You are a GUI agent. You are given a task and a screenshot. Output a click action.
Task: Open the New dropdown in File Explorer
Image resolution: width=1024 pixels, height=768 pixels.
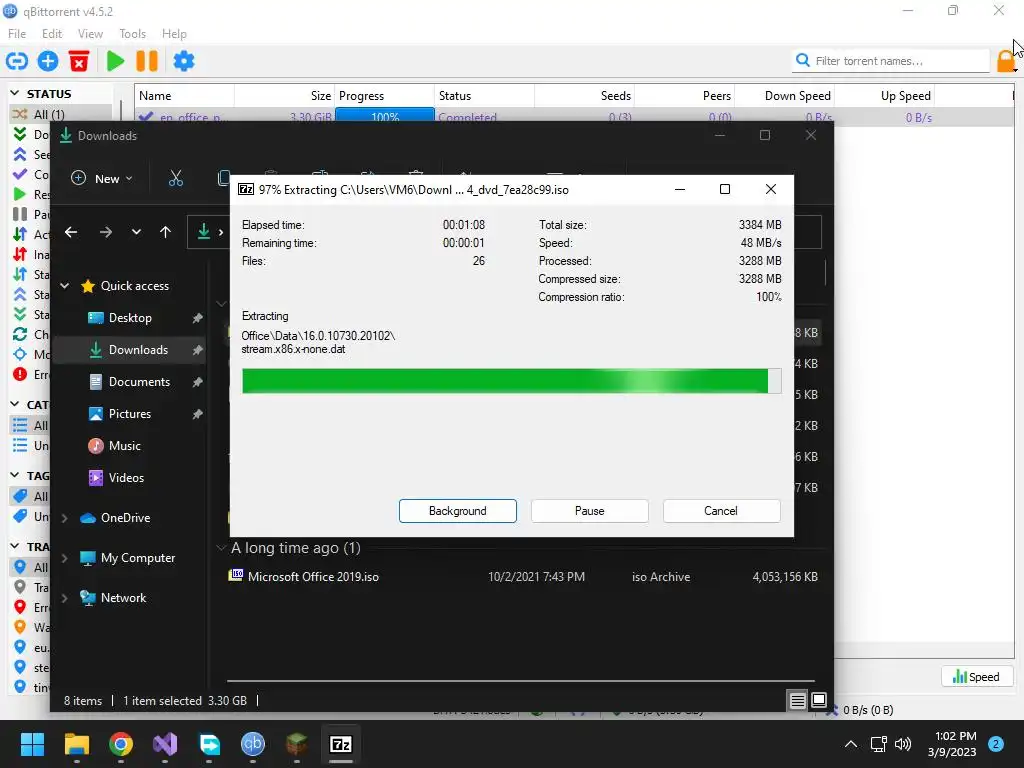tap(101, 178)
